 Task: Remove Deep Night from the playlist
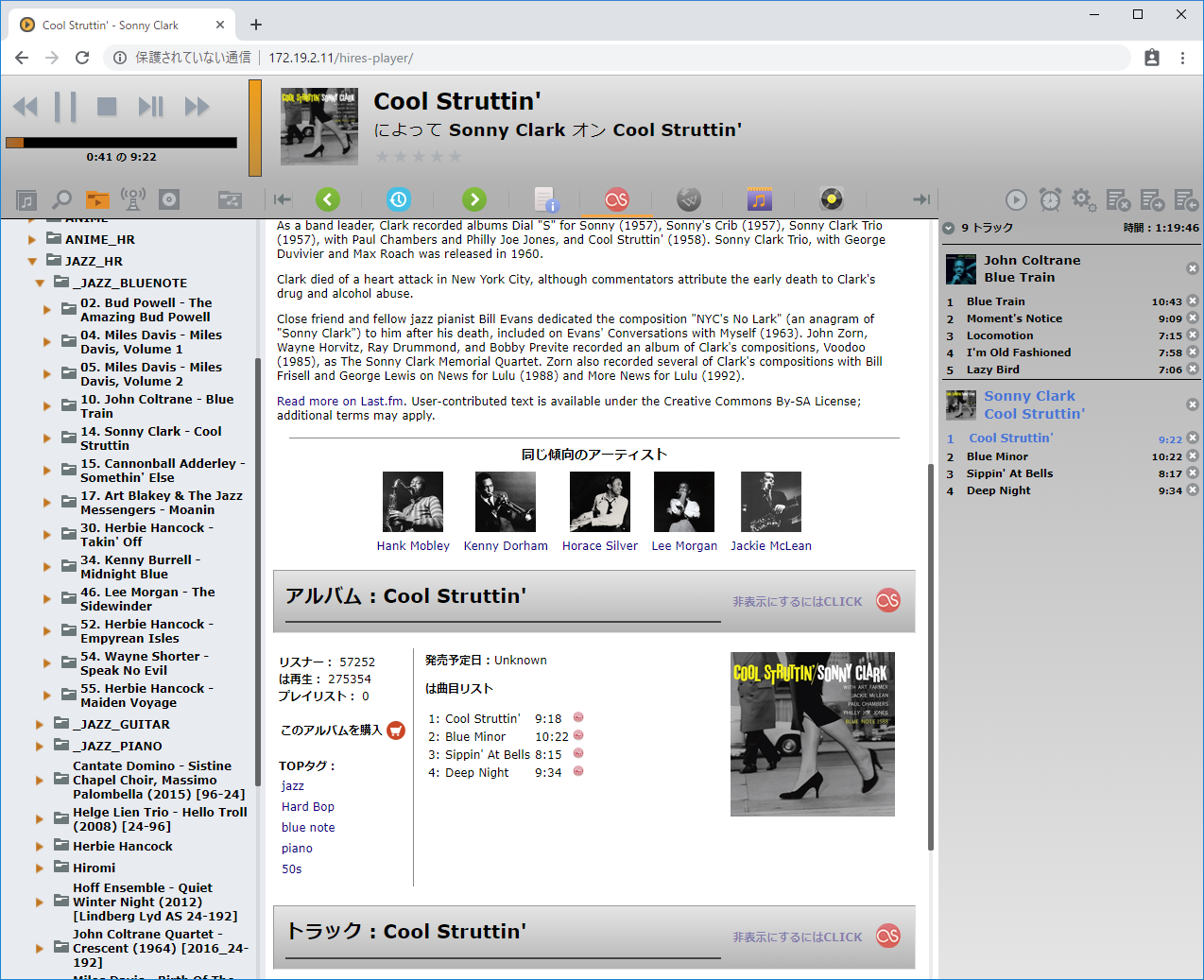[1193, 490]
